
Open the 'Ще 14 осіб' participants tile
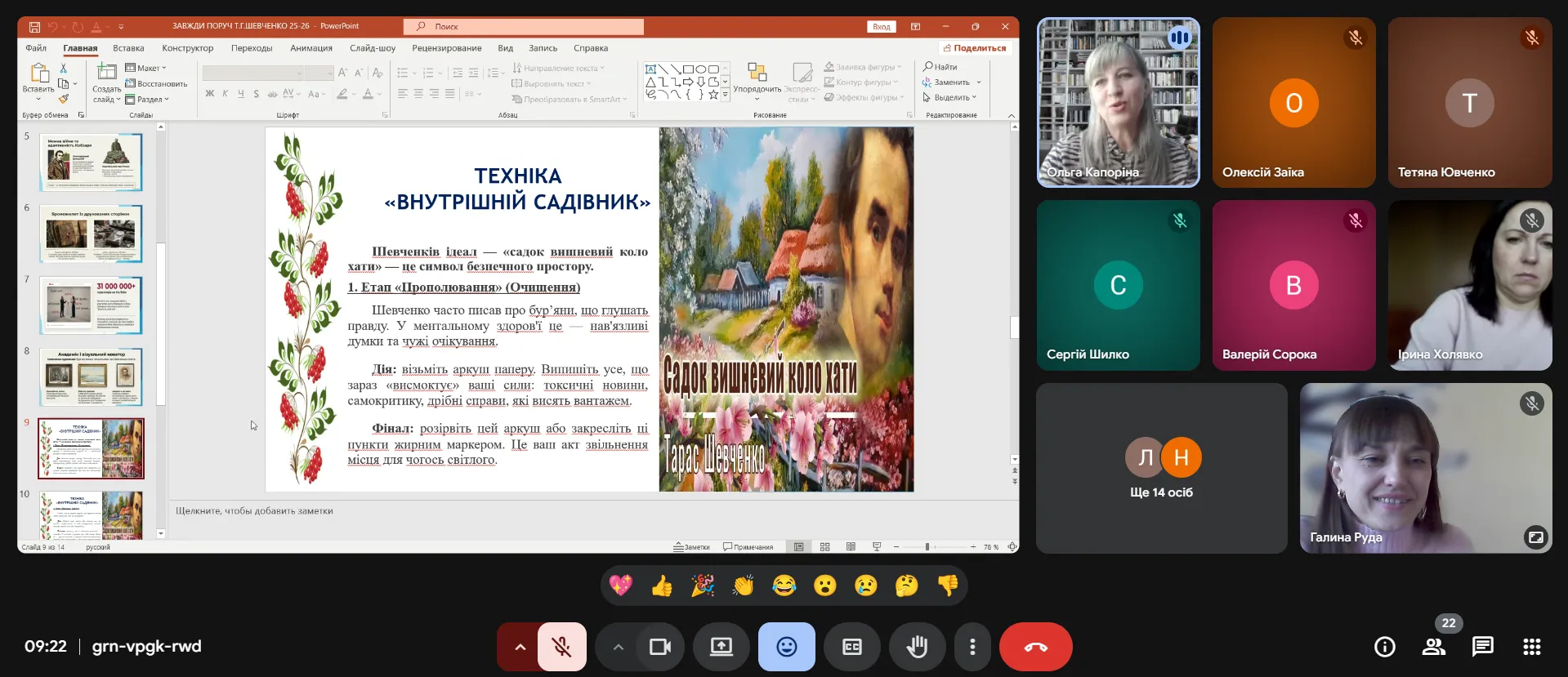pos(1161,468)
